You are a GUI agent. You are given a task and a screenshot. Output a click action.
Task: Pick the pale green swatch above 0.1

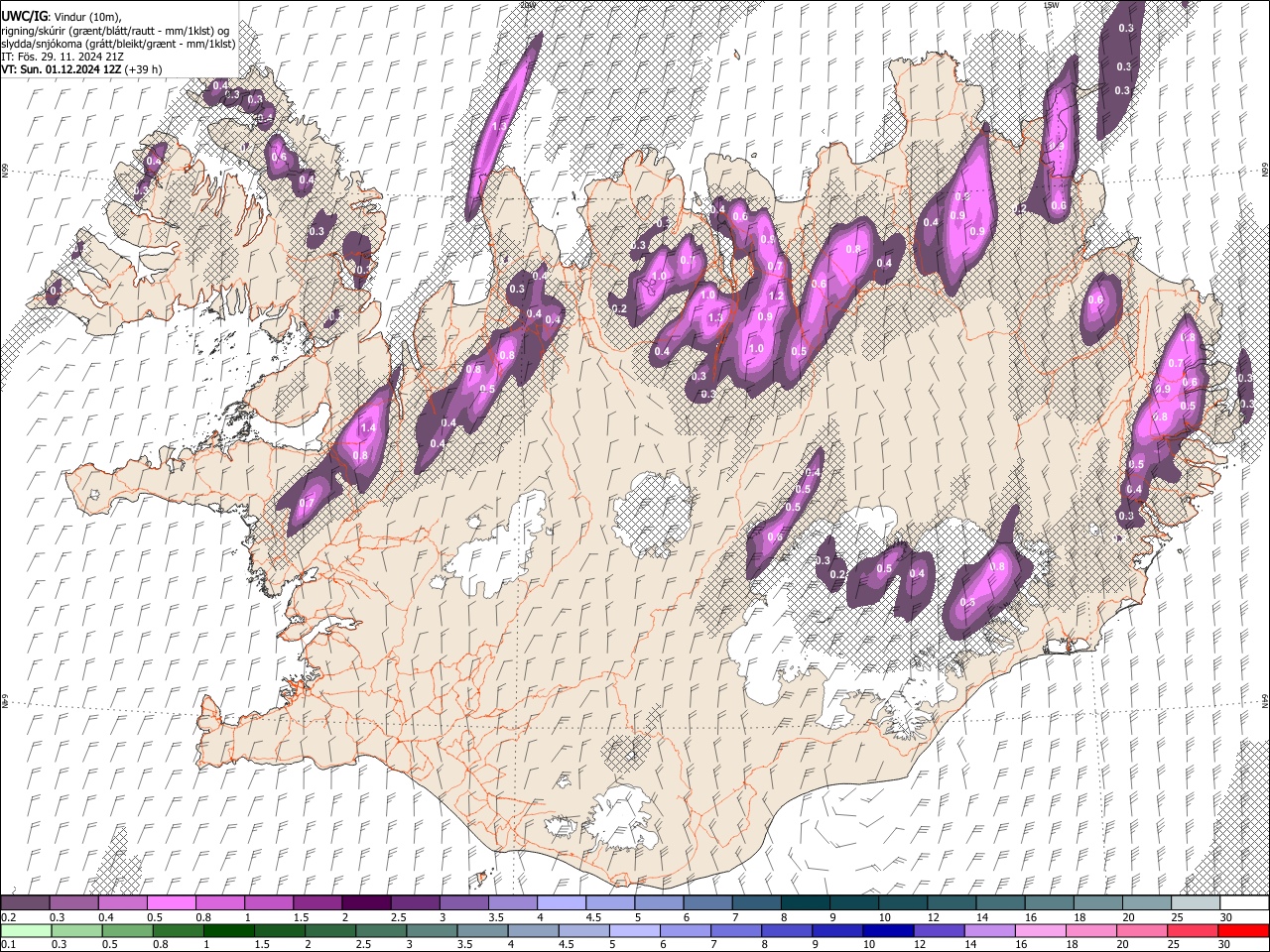point(25,931)
